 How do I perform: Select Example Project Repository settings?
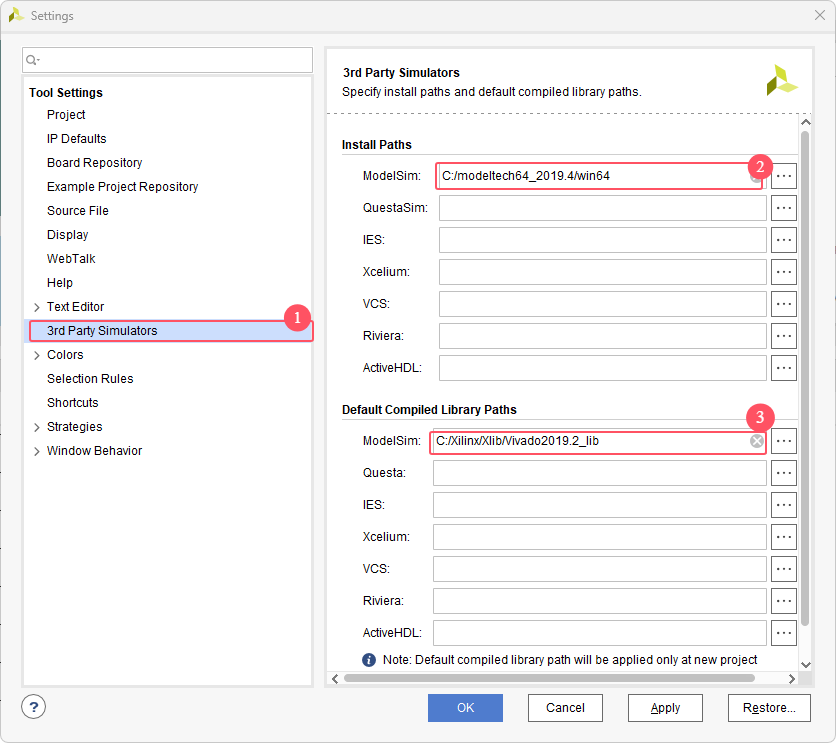tap(123, 187)
